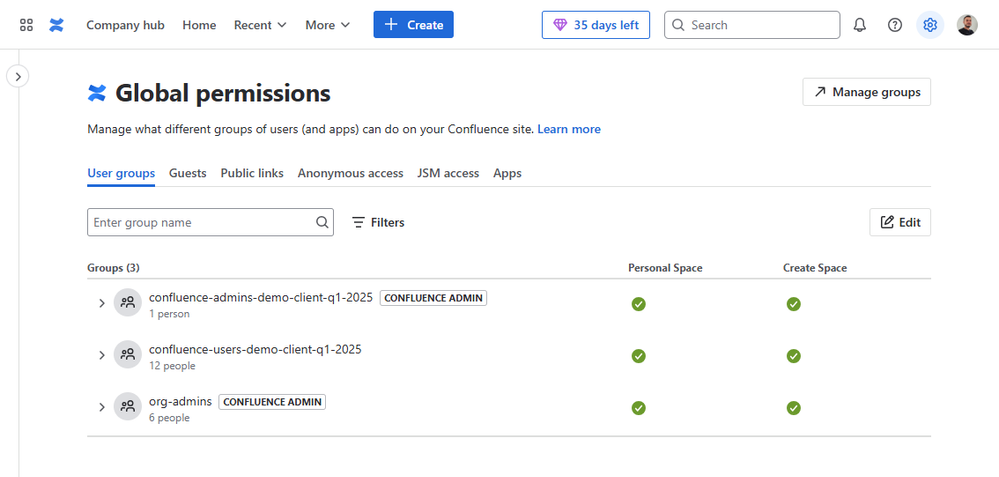
Task: Click the Groups (3) column header
Action: [x=113, y=268]
